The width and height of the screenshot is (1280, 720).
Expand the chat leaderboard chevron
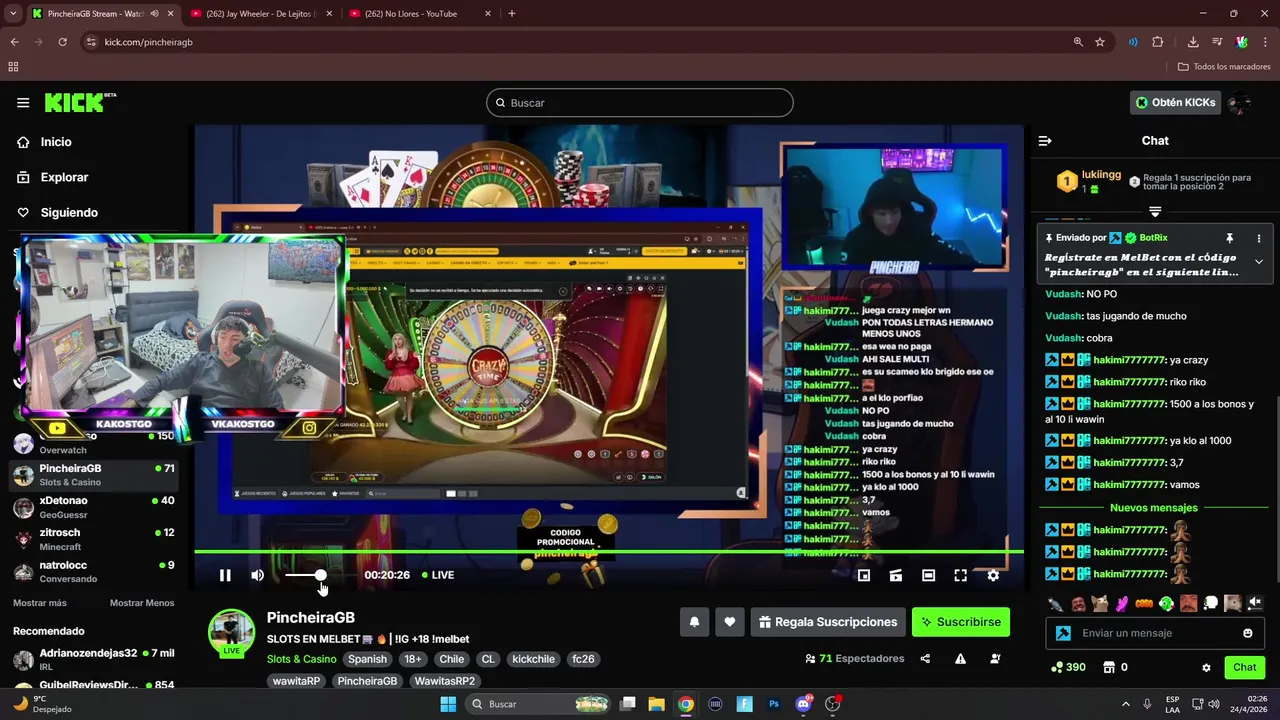tap(1155, 211)
